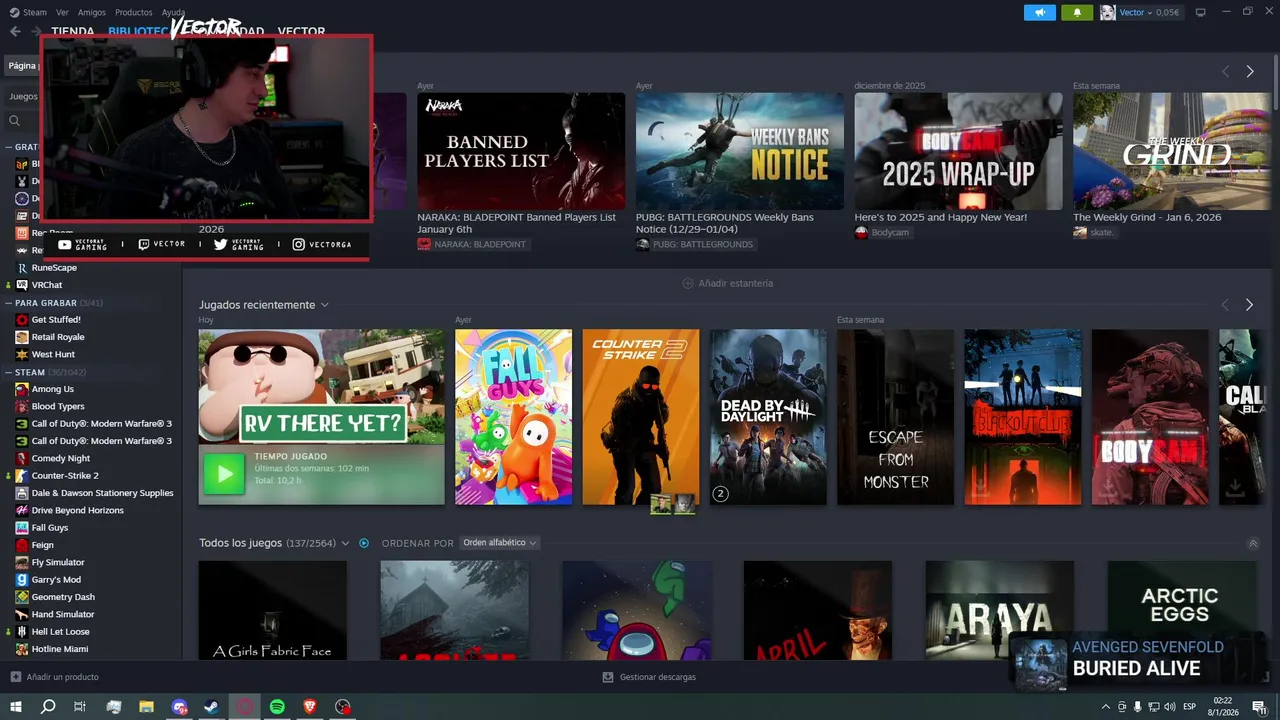Collapse the PARA GRABAR collection
This screenshot has width=1280, height=720.
point(8,303)
